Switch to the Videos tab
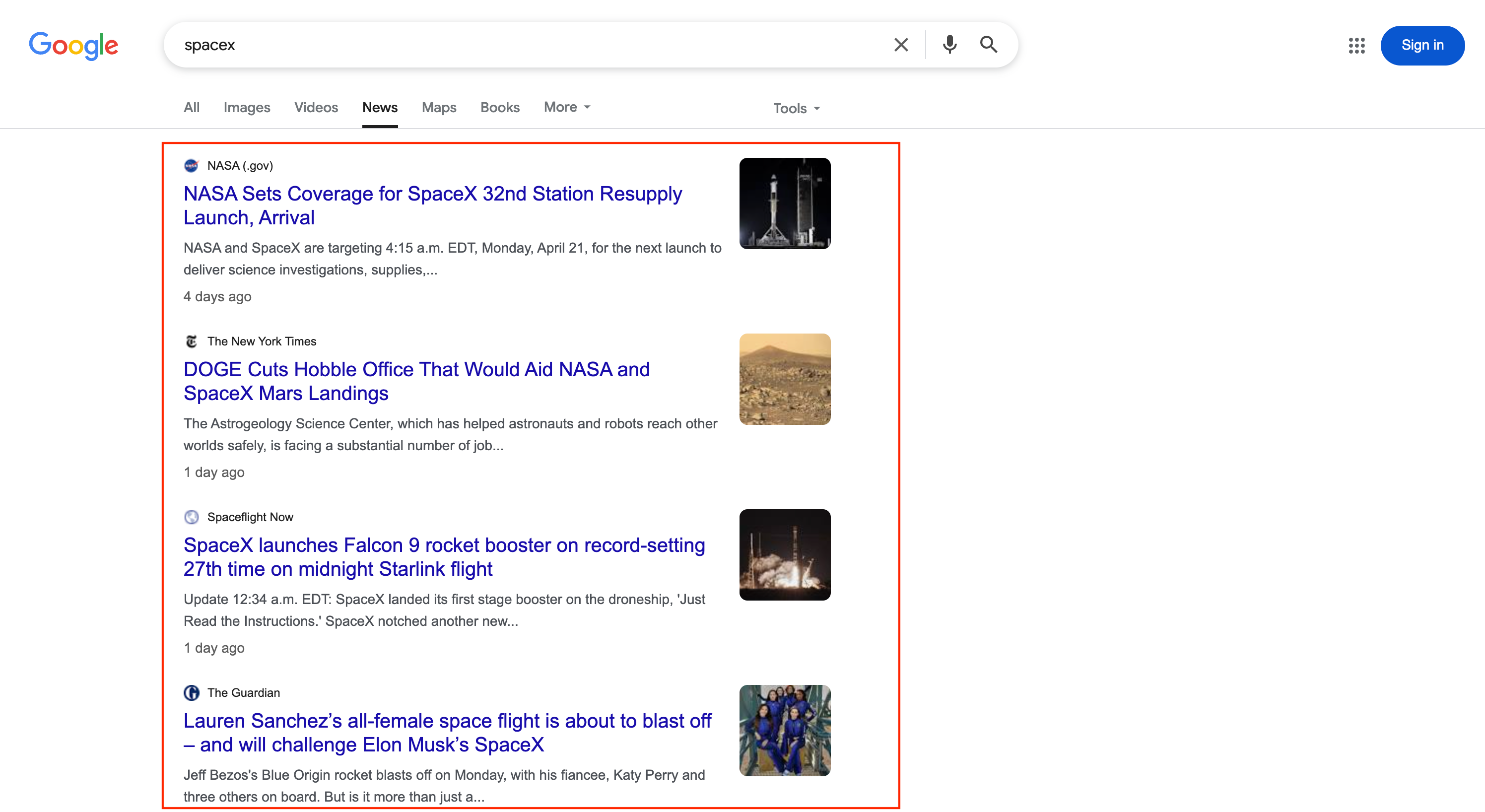This screenshot has width=1485, height=812. pos(316,108)
